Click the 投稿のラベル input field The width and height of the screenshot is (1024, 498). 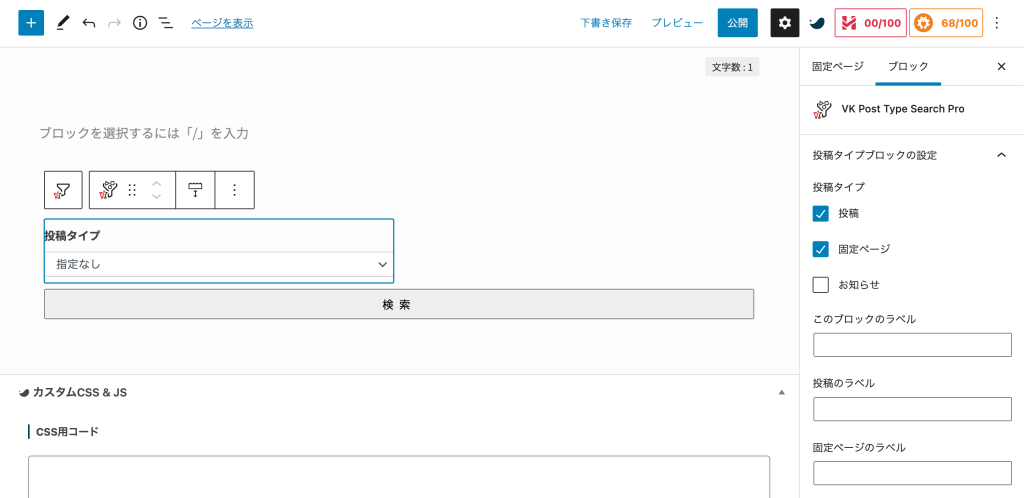point(912,409)
